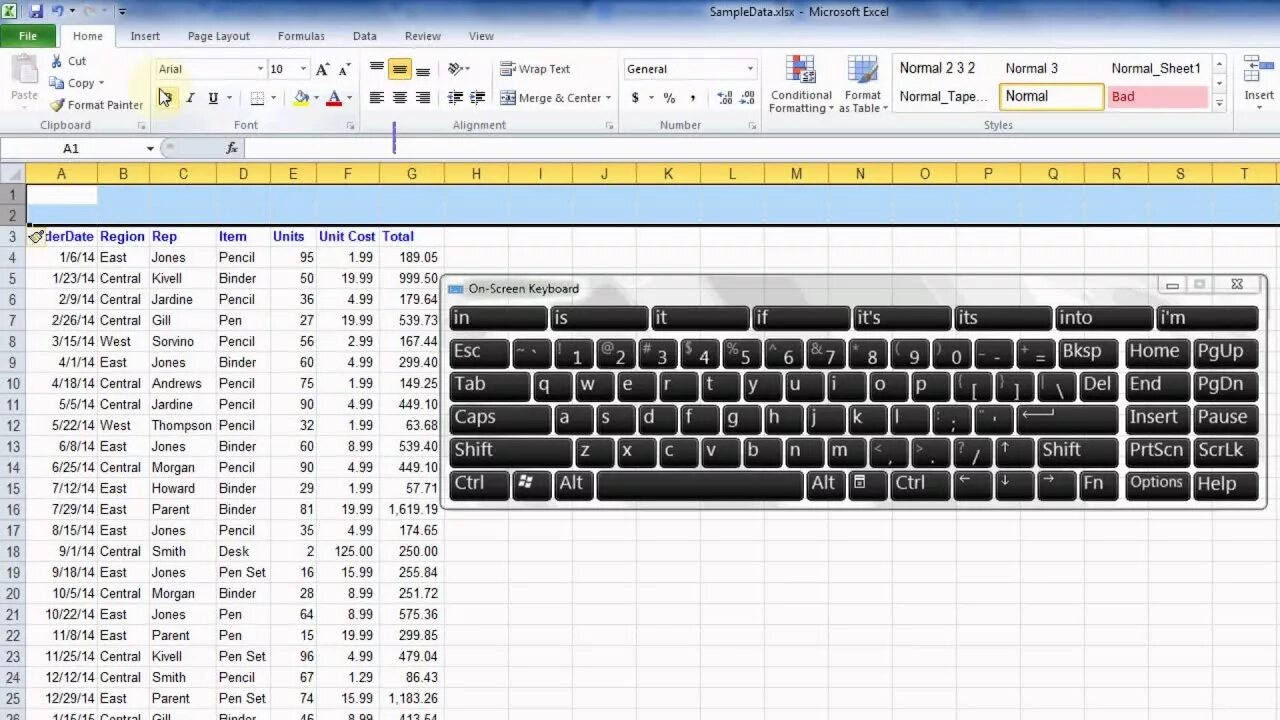The height and width of the screenshot is (720, 1280).
Task: Click the fx insert function icon
Action: (x=232, y=148)
